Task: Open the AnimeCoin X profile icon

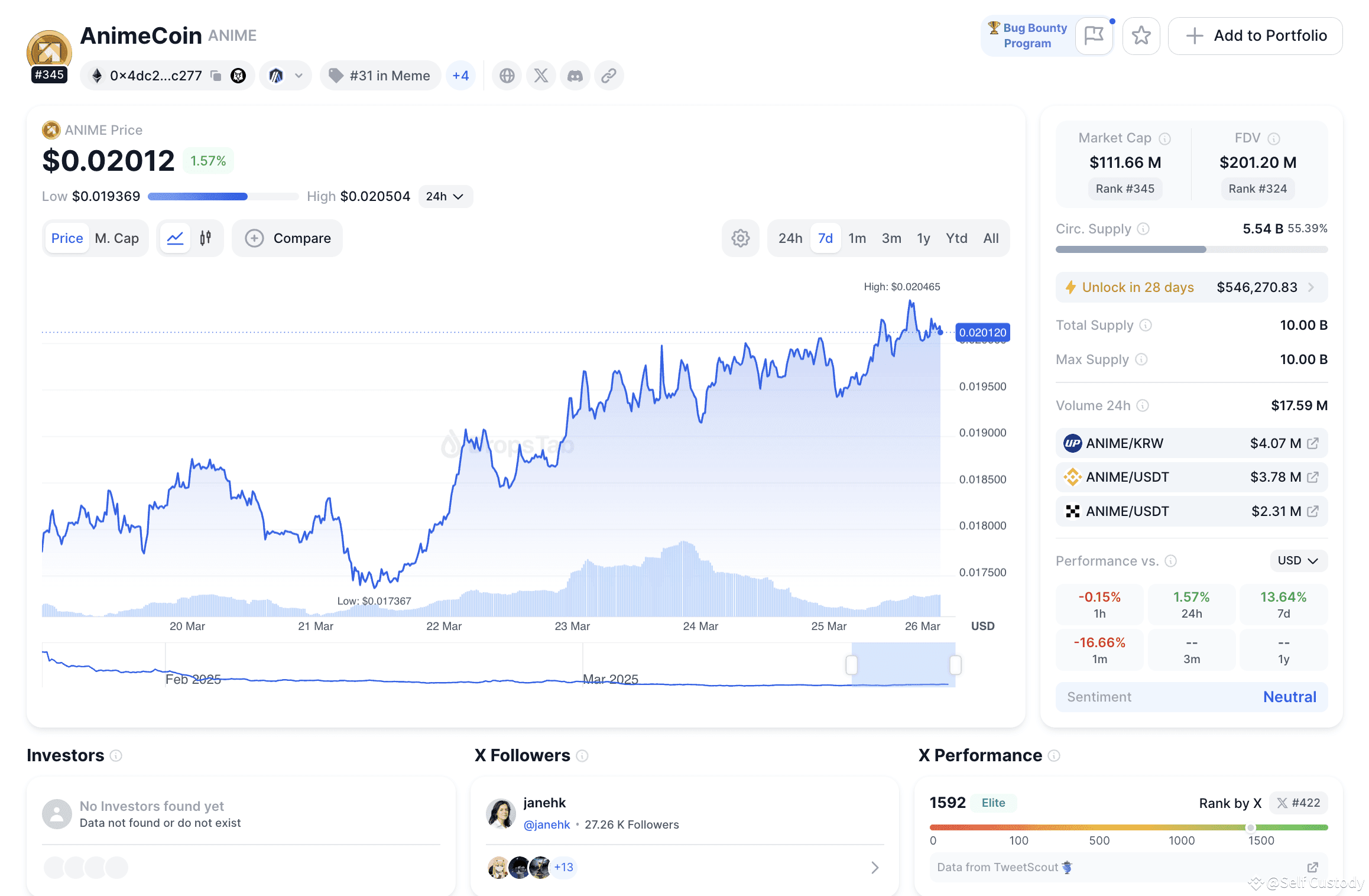Action: 541,76
